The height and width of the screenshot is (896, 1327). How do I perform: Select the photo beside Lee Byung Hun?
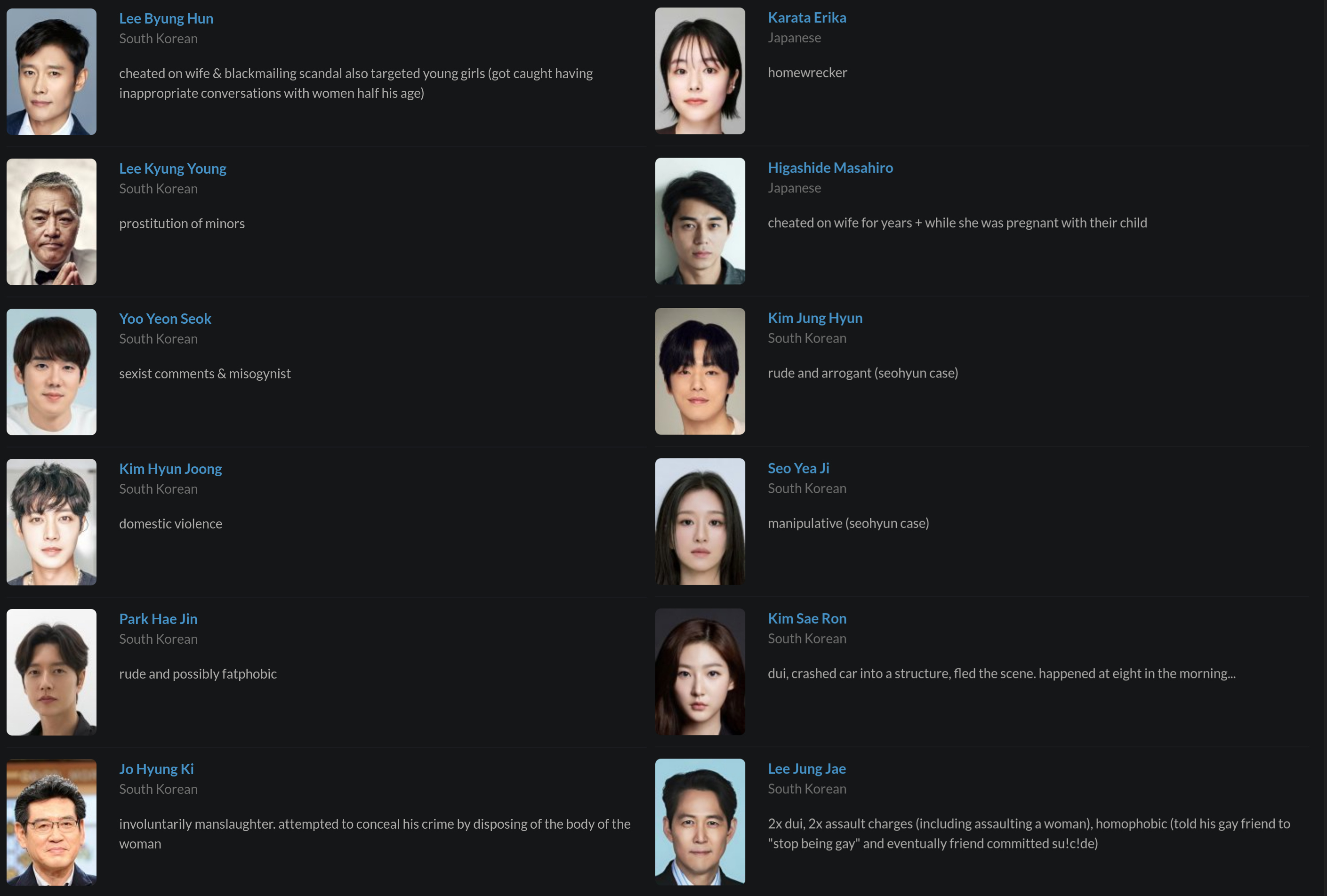coord(51,72)
